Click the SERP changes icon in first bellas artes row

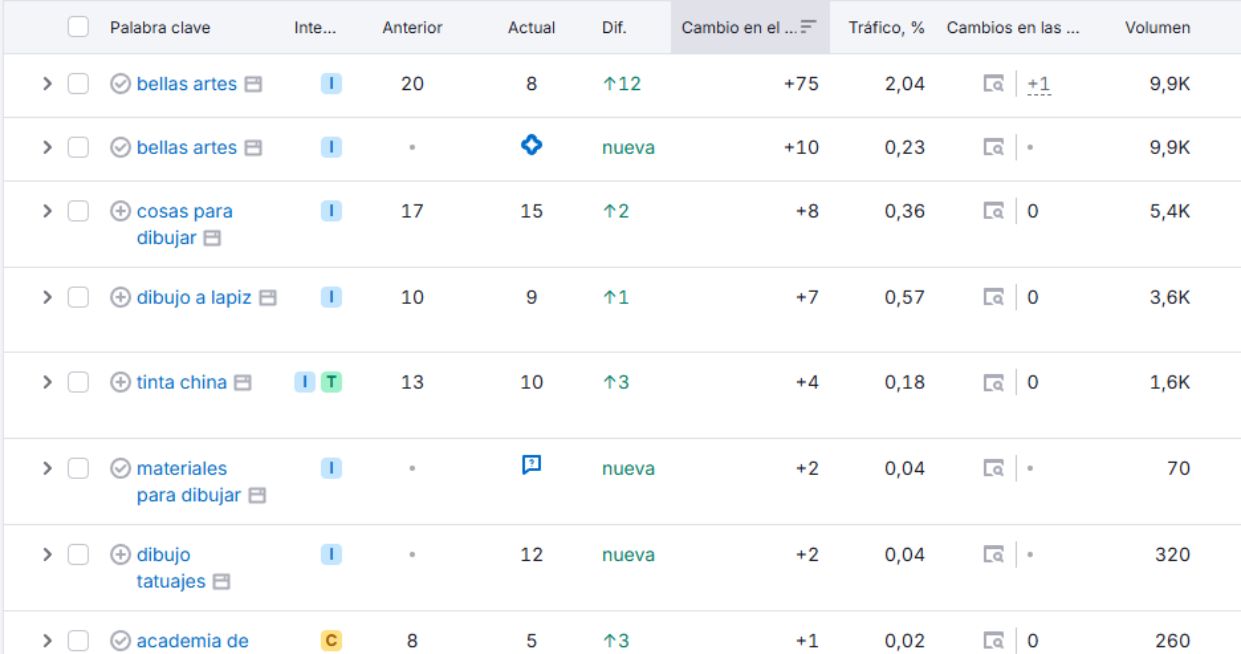993,85
